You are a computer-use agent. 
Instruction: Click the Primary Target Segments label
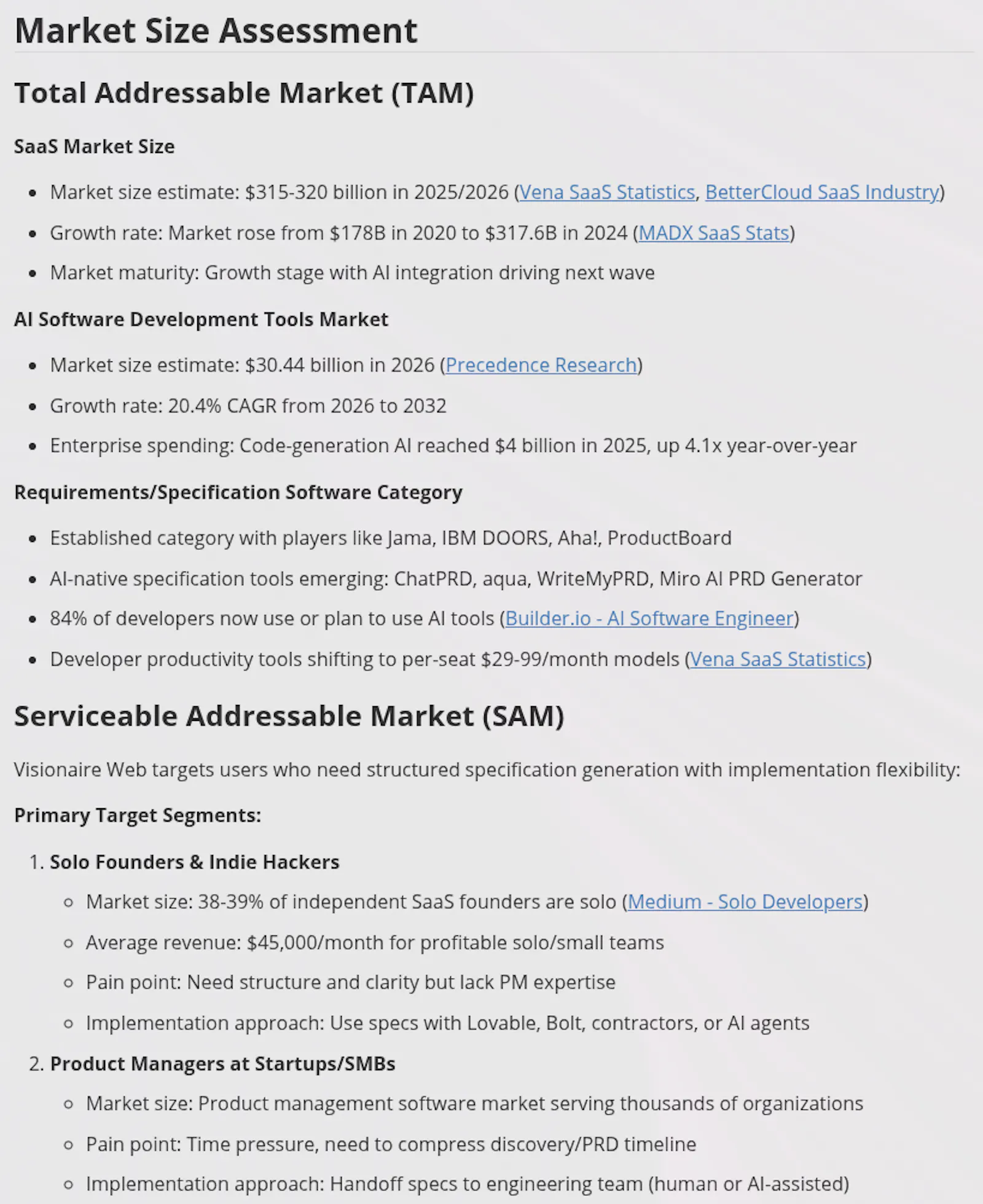(x=138, y=816)
